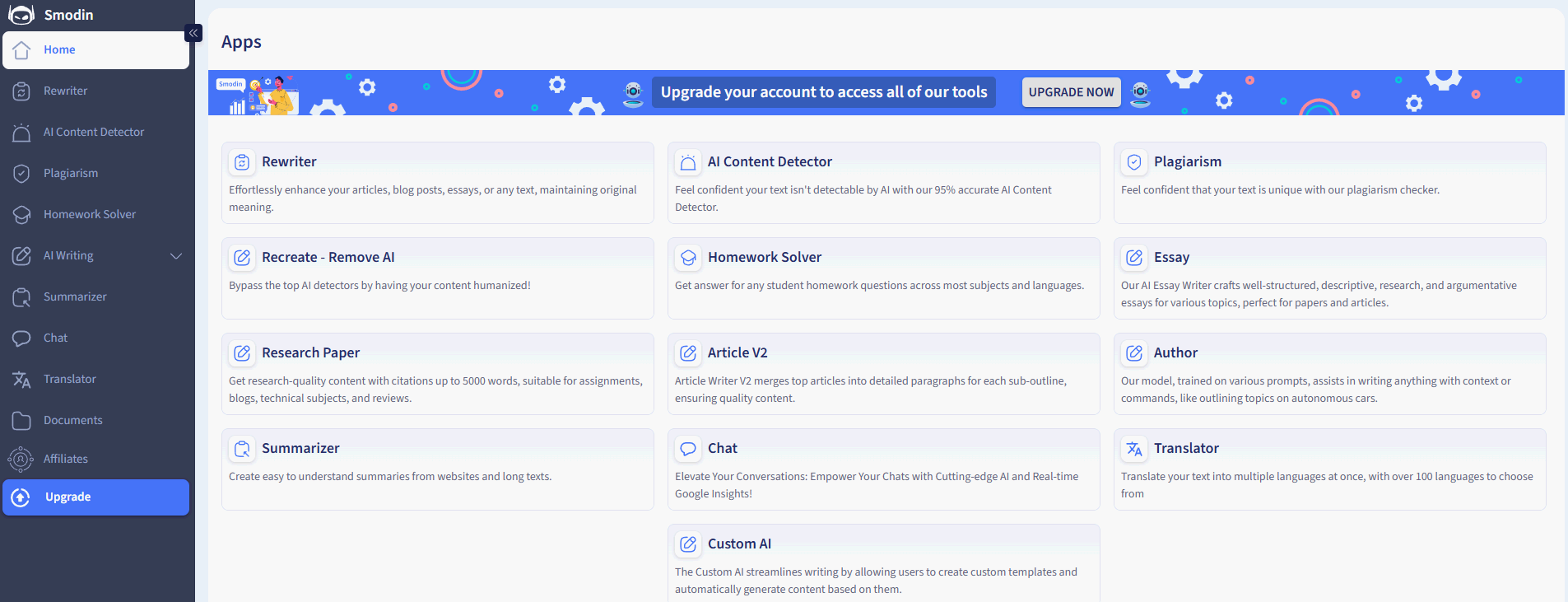This screenshot has height=602, width=1568.
Task: Open Chat from the sidebar
Action: (x=96, y=338)
